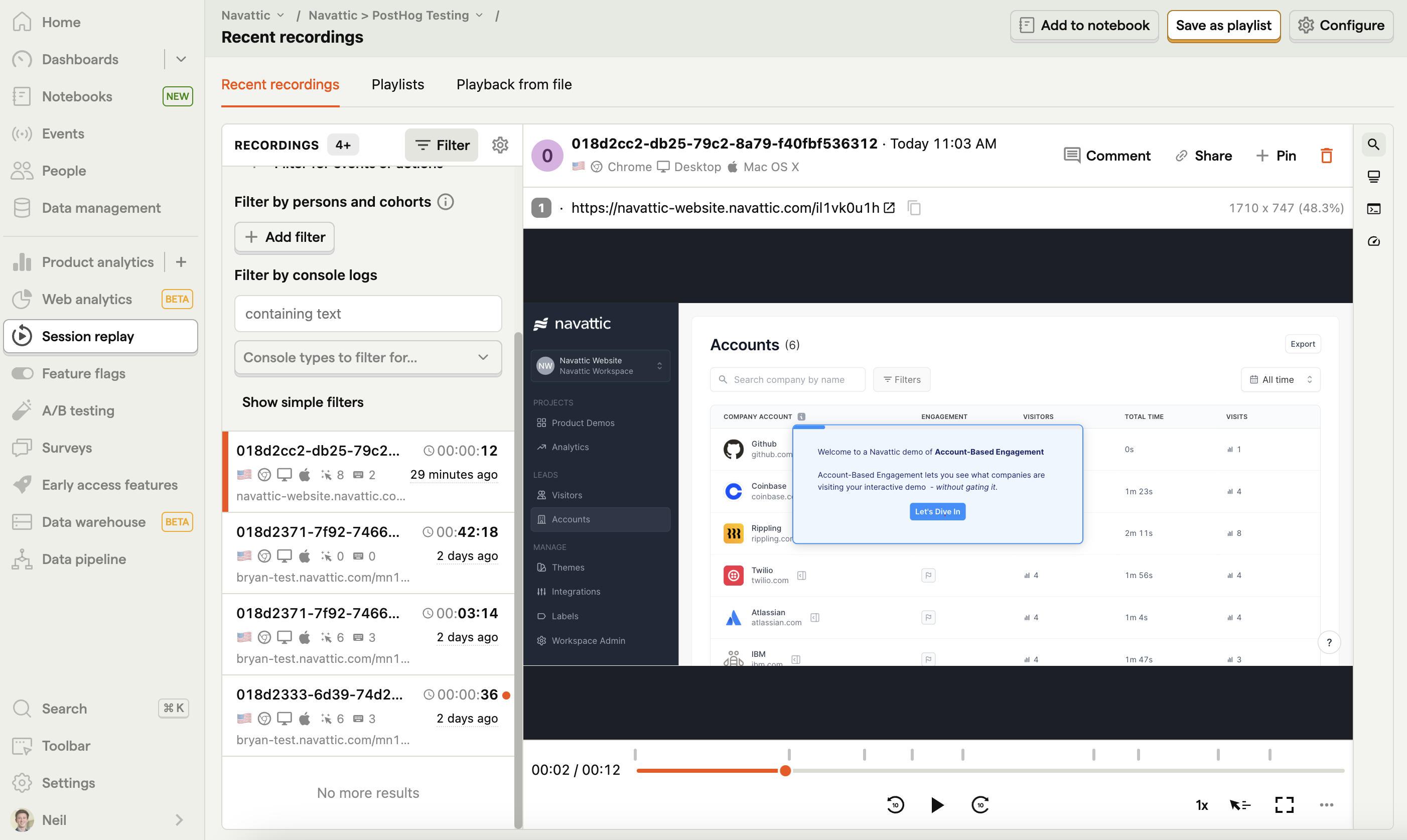Viewport: 1407px width, 840px height.
Task: Show simple filters
Action: [x=303, y=402]
